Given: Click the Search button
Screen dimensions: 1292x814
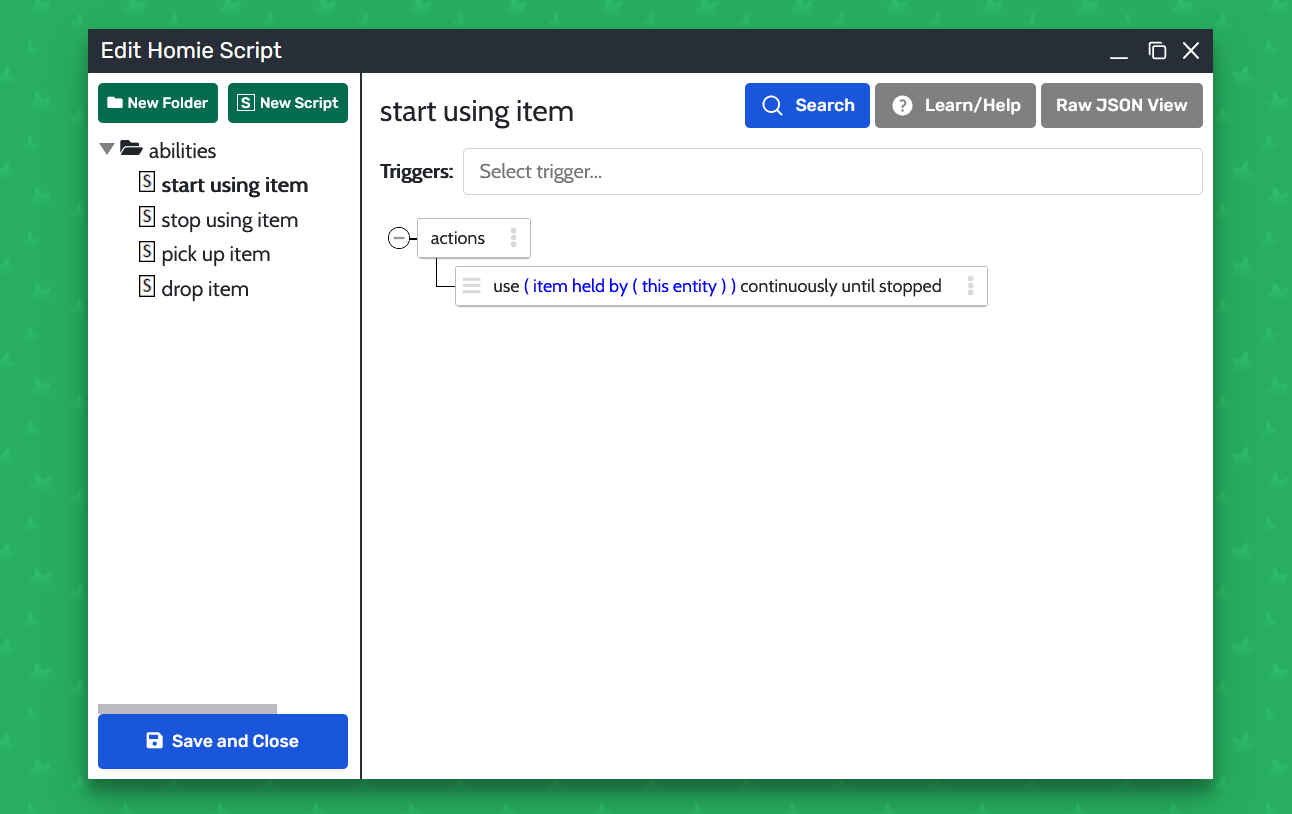Looking at the screenshot, I should (x=807, y=106).
